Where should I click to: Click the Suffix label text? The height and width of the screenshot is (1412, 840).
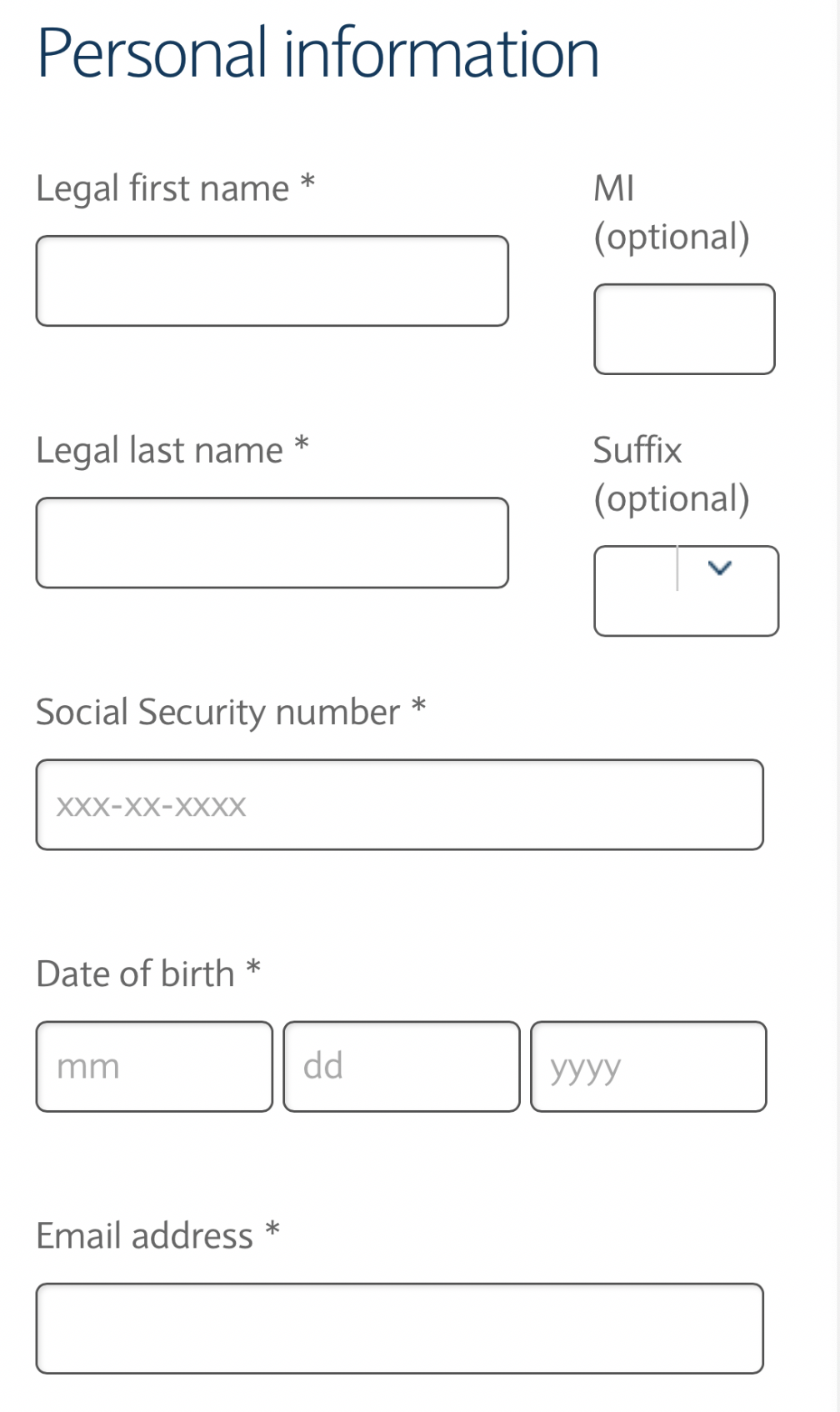pyautogui.click(x=637, y=450)
